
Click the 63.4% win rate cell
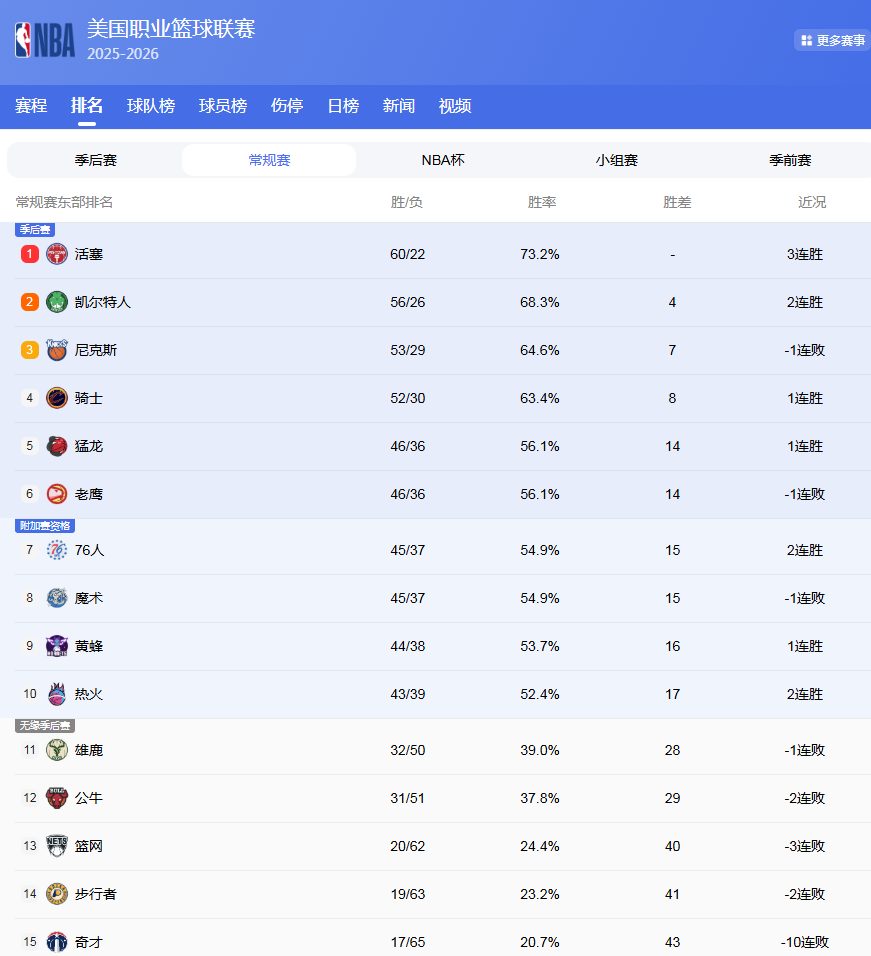click(x=539, y=398)
